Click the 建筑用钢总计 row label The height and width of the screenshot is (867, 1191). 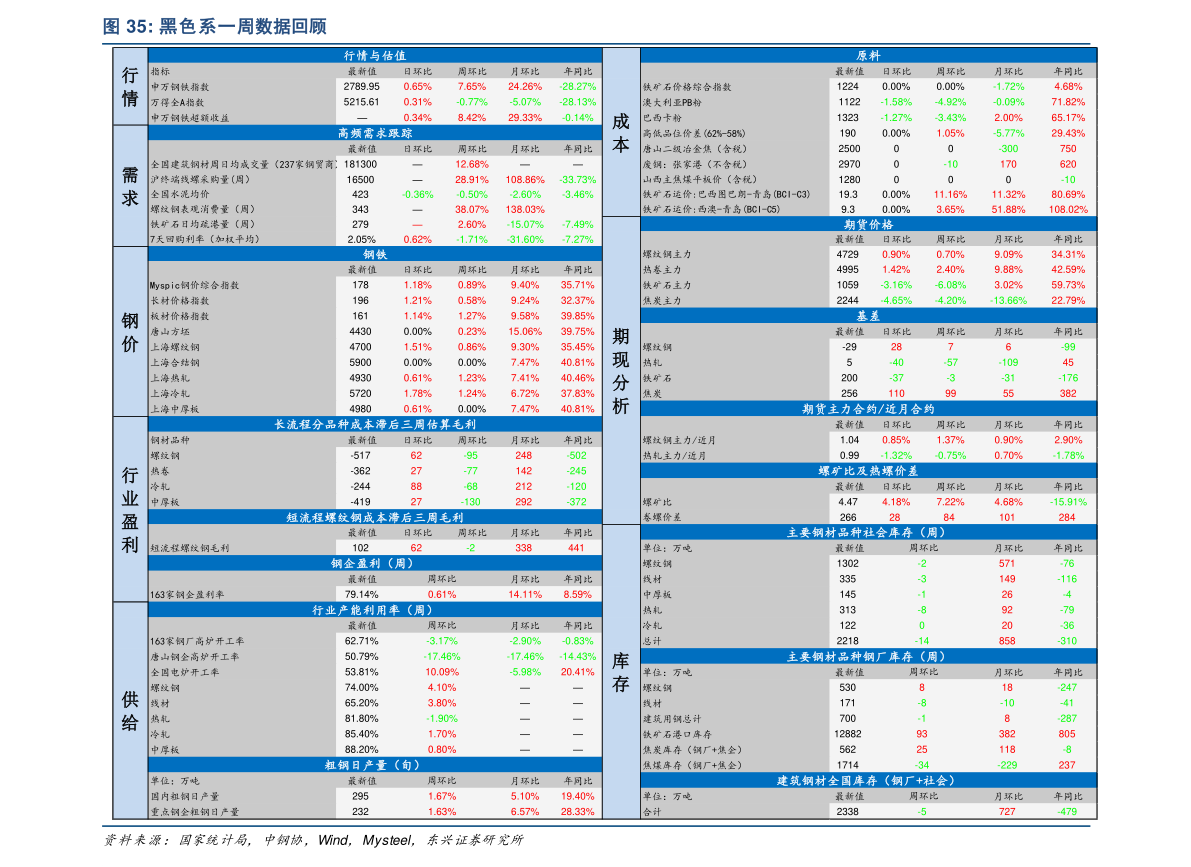pyautogui.click(x=672, y=720)
